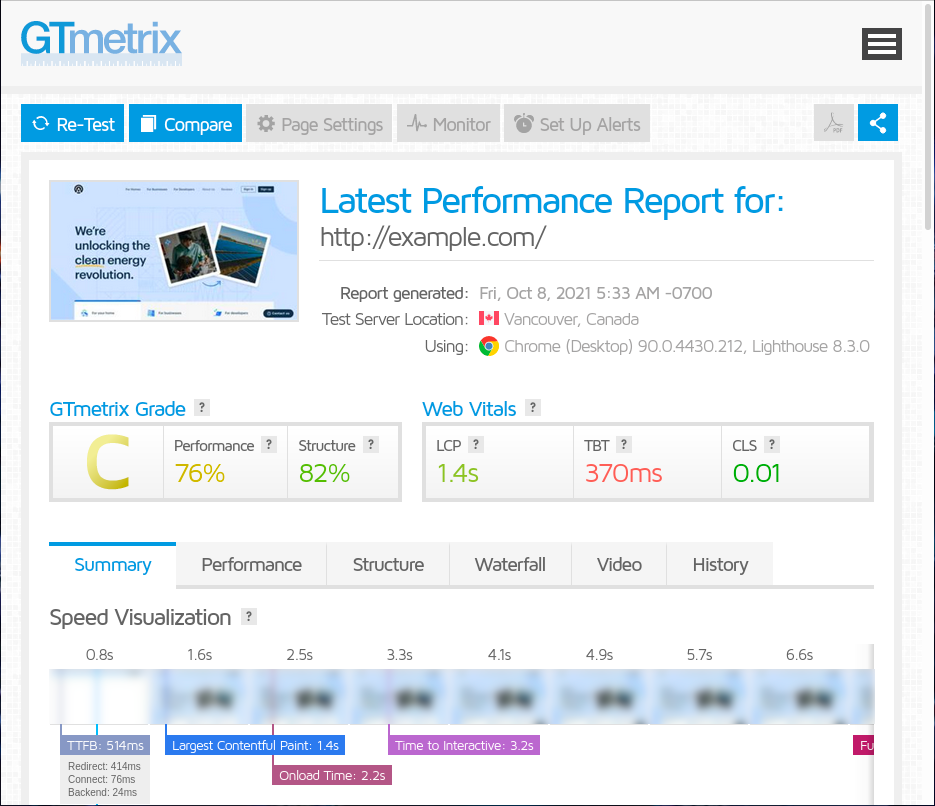The image size is (935, 806).
Task: Click the Onload Time: 2.2s marker
Action: tap(332, 775)
